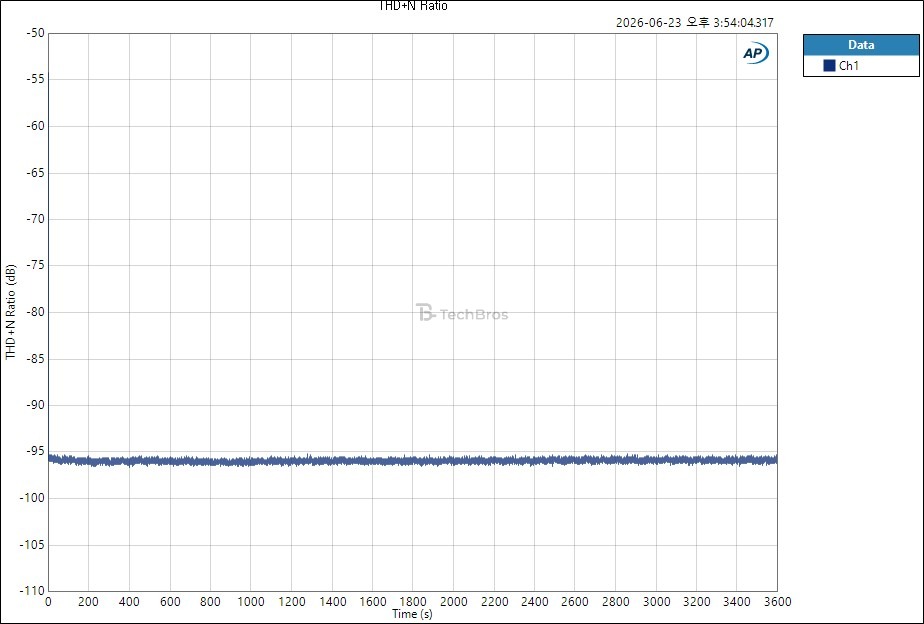924x624 pixels.
Task: Click the -95 y-axis value
Action: (x=35, y=451)
